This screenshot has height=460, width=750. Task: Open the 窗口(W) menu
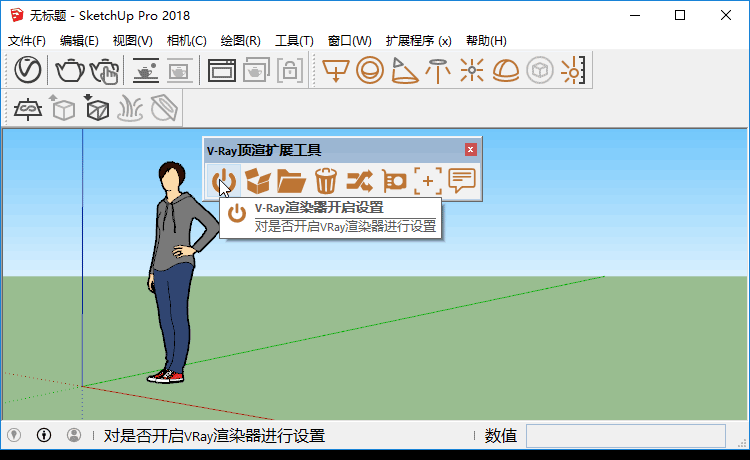click(350, 41)
